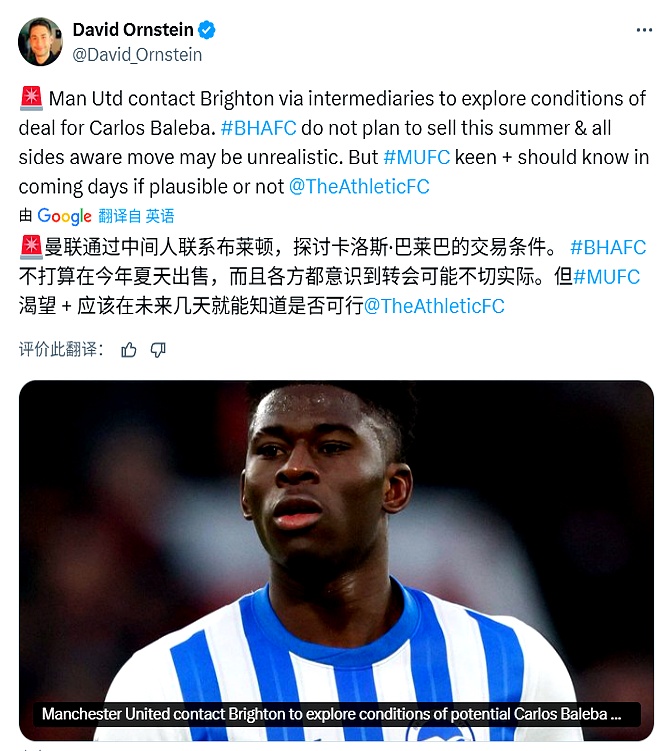Open the three-dot more options menu
This screenshot has height=751, width=666.
(644, 31)
